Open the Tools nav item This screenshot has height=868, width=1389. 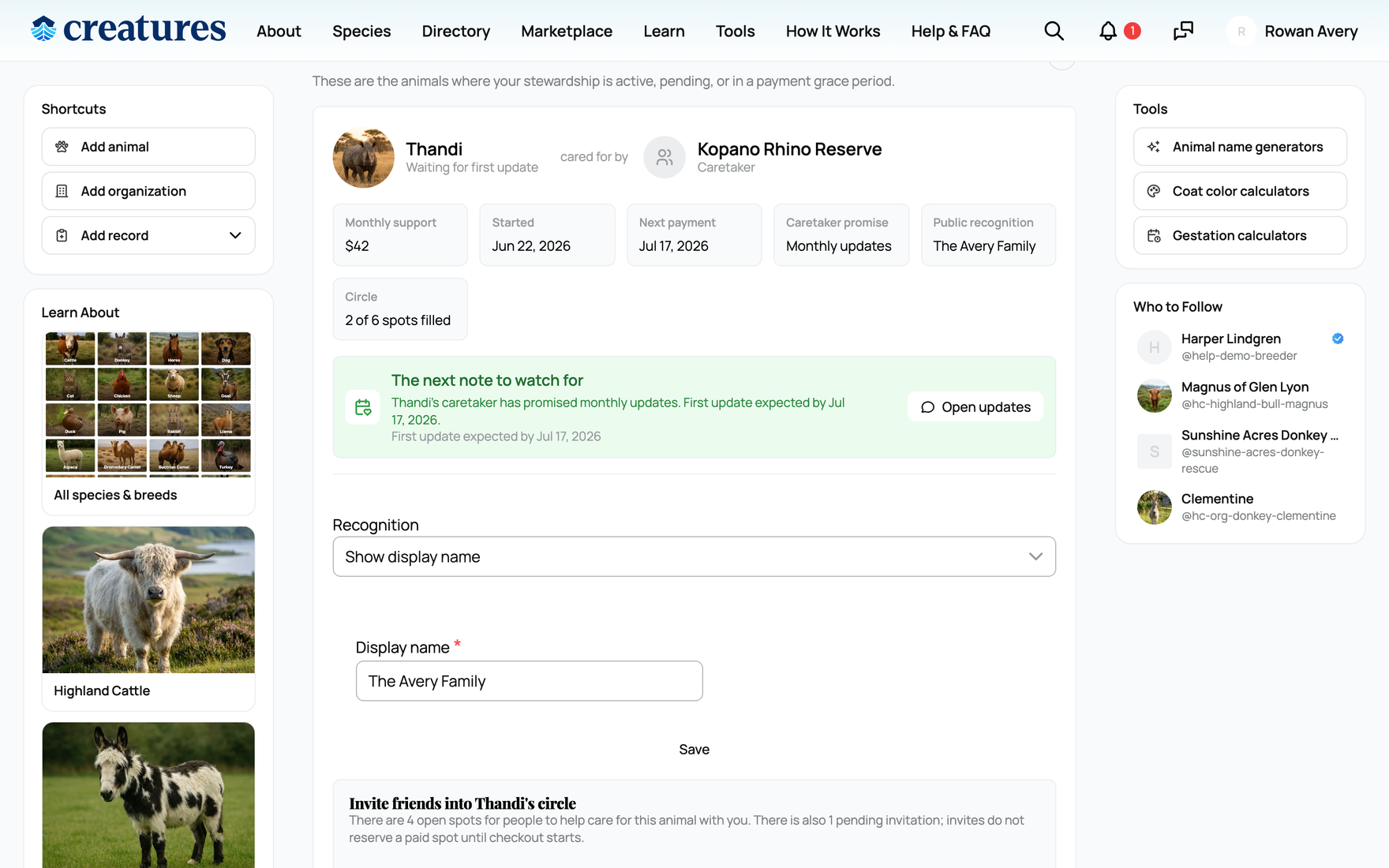tap(736, 31)
